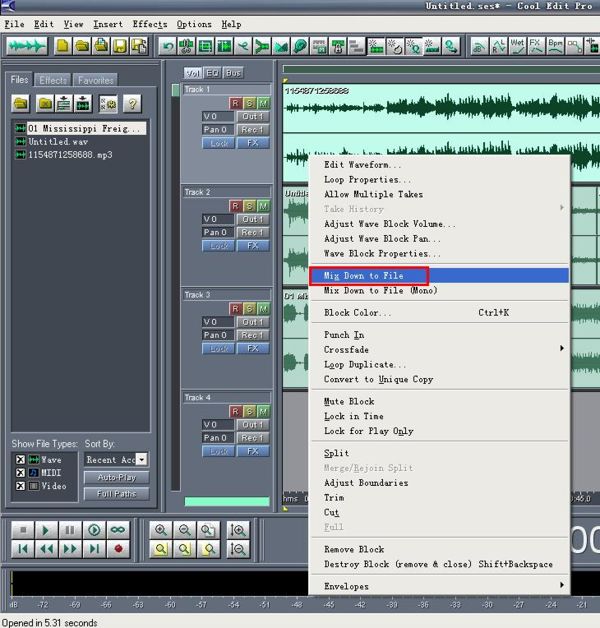Solo Track 2 with S button
Image resolution: width=600 pixels, height=628 pixels.
coord(250,206)
